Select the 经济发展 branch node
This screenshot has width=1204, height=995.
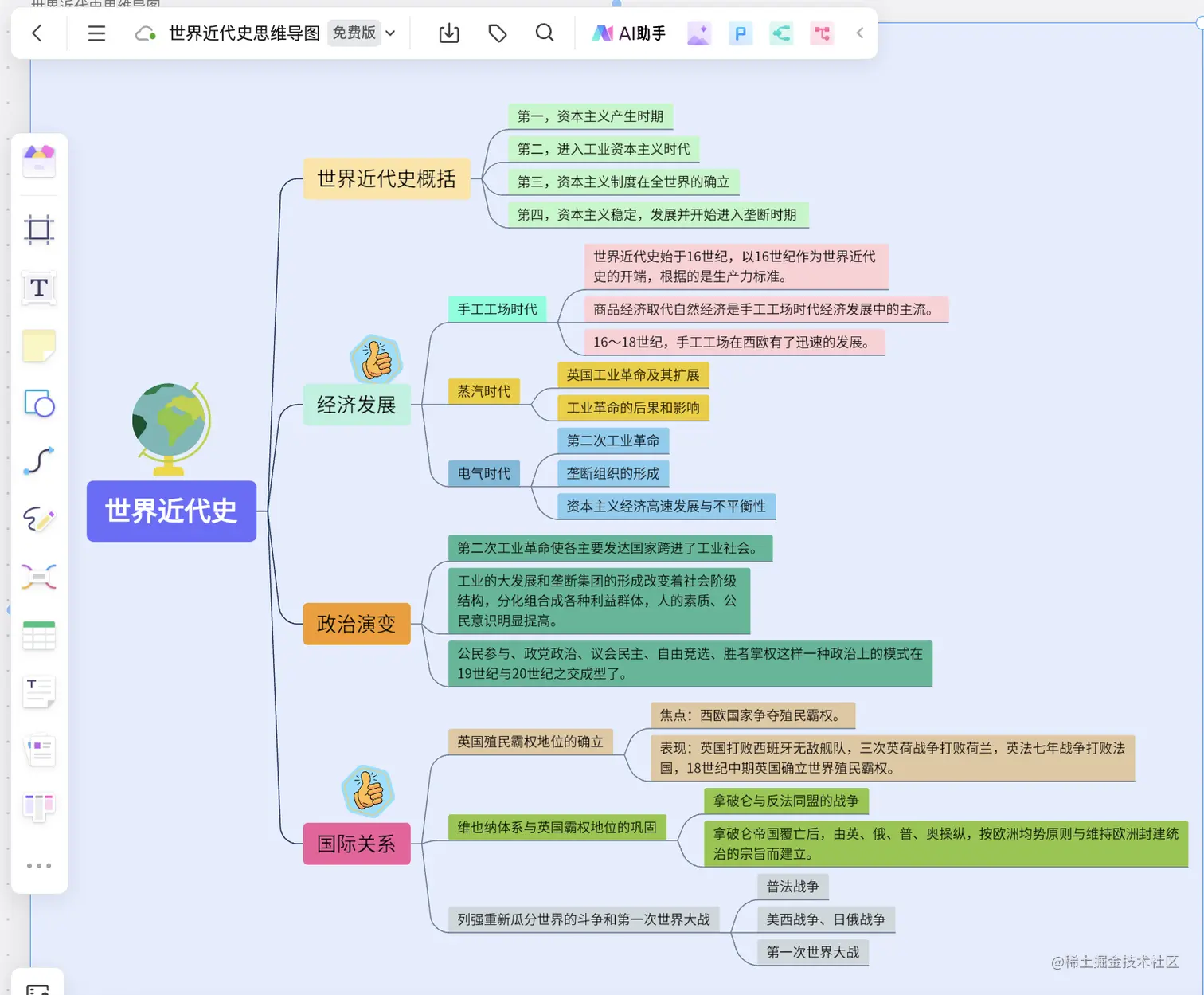pyautogui.click(x=357, y=405)
